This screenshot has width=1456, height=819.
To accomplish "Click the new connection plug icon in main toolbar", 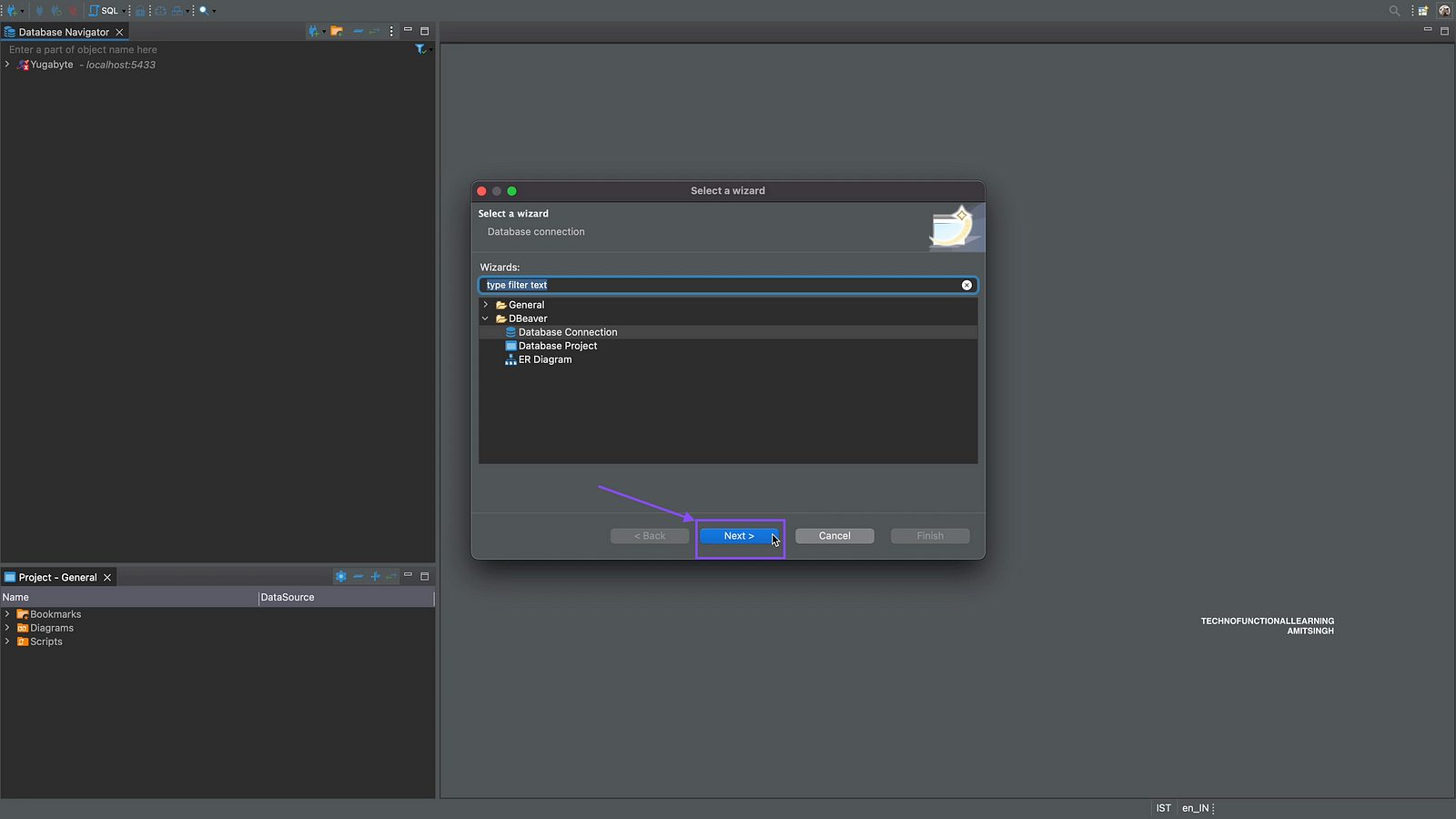I will [13, 11].
